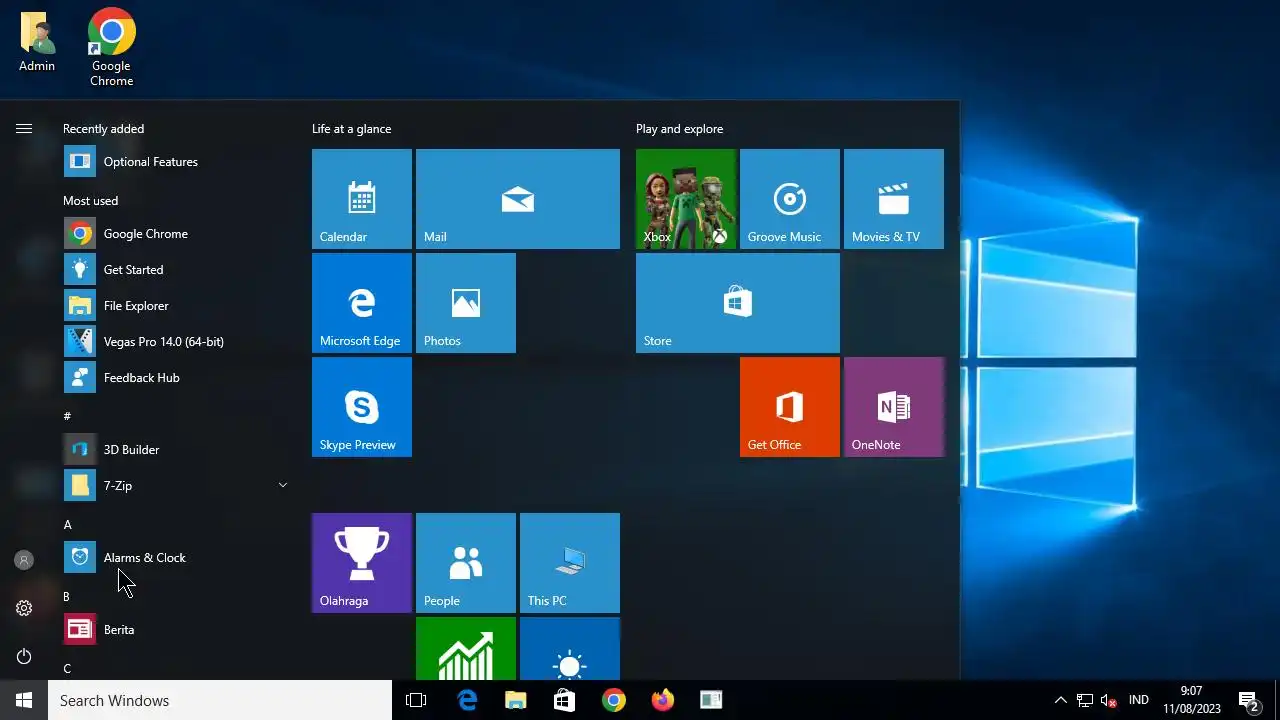Click the B section letter header
The image size is (1280, 720).
click(x=66, y=597)
